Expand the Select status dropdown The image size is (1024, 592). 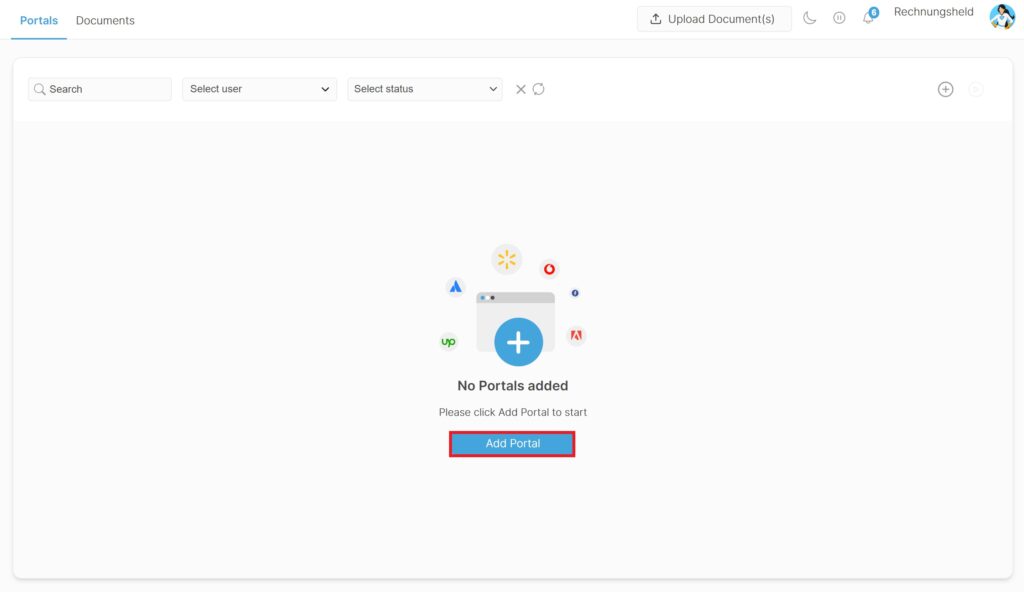425,89
